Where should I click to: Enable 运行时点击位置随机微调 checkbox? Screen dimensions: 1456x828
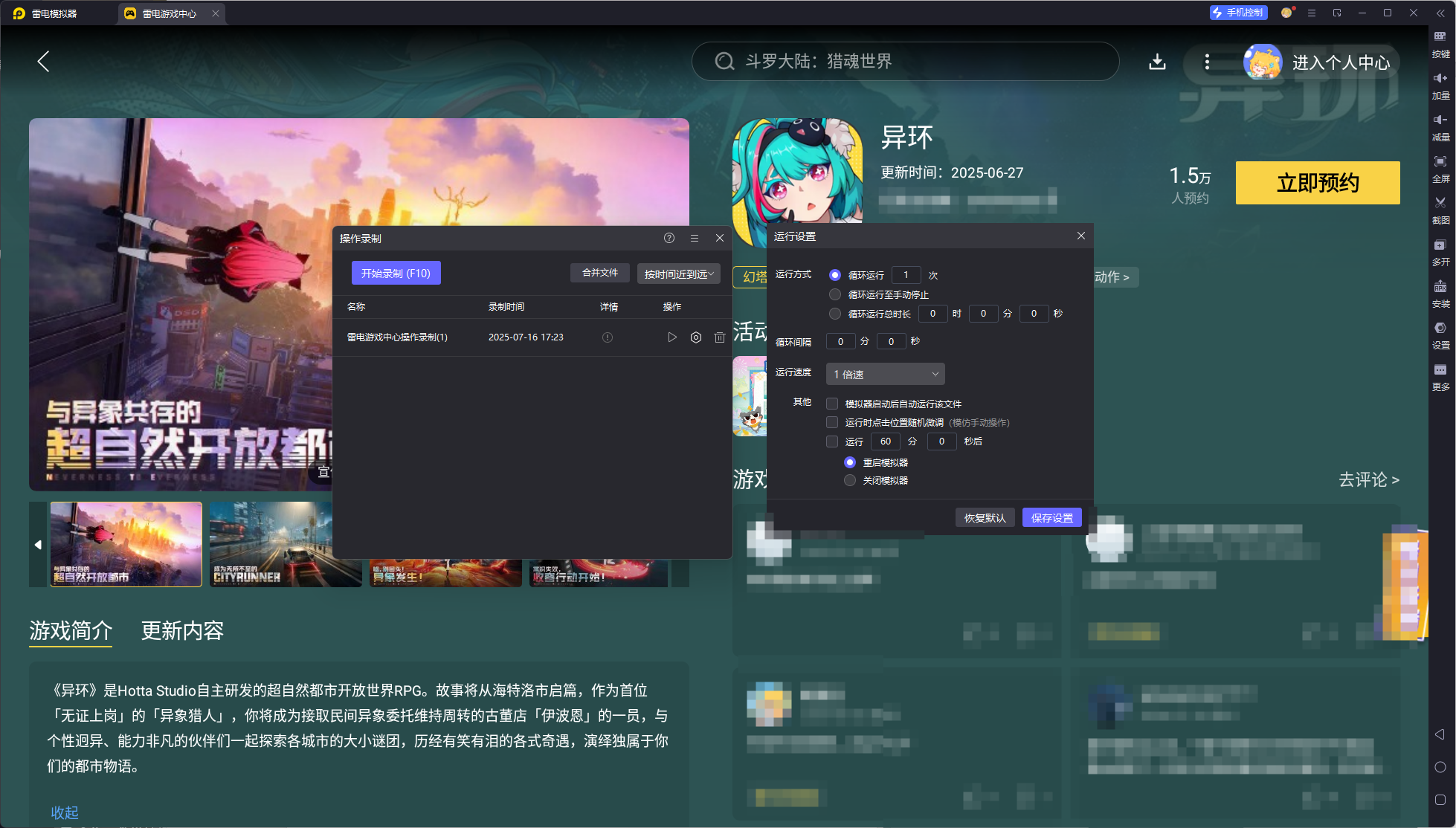coord(832,422)
